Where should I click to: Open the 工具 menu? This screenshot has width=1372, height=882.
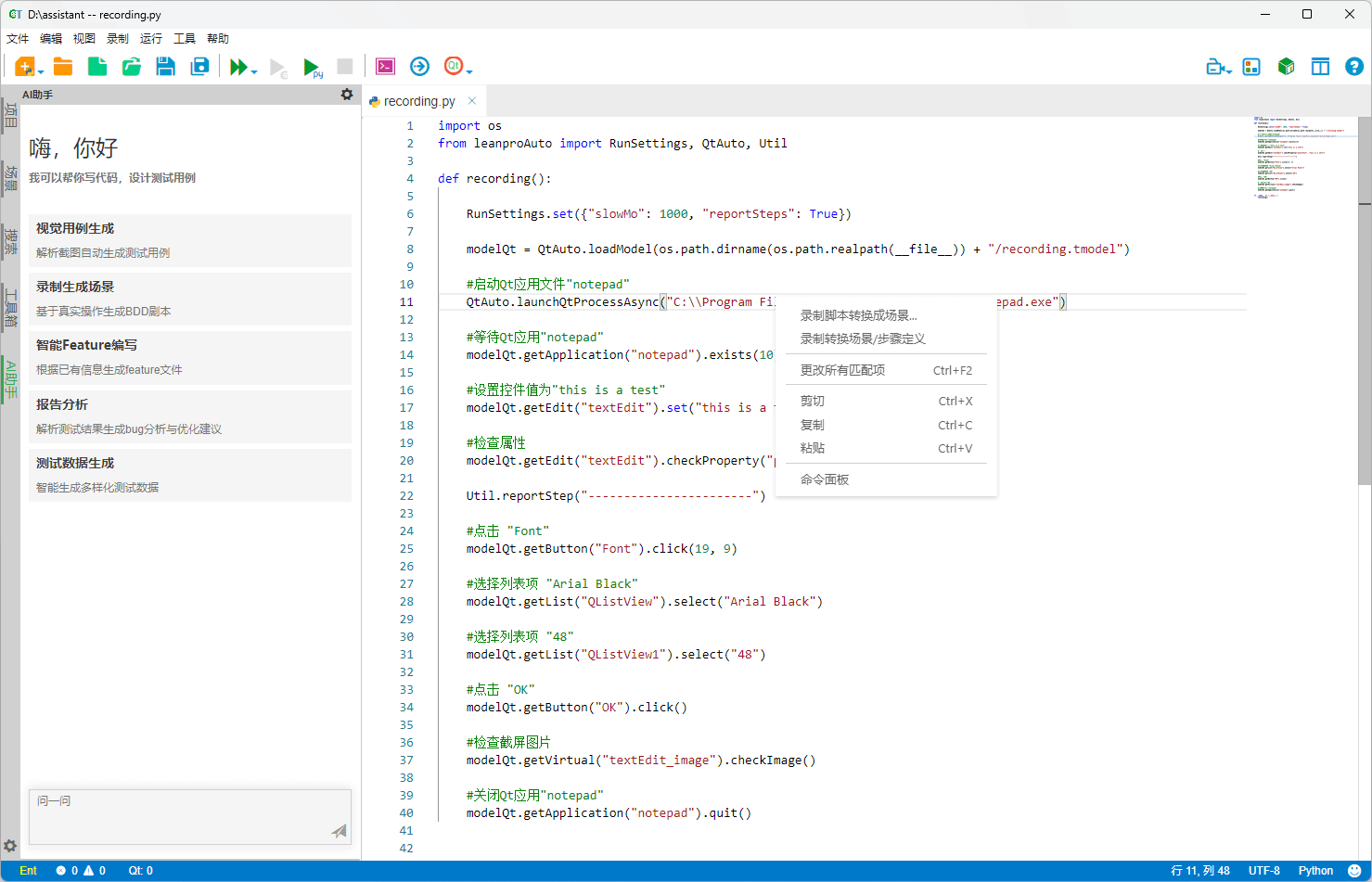[185, 38]
